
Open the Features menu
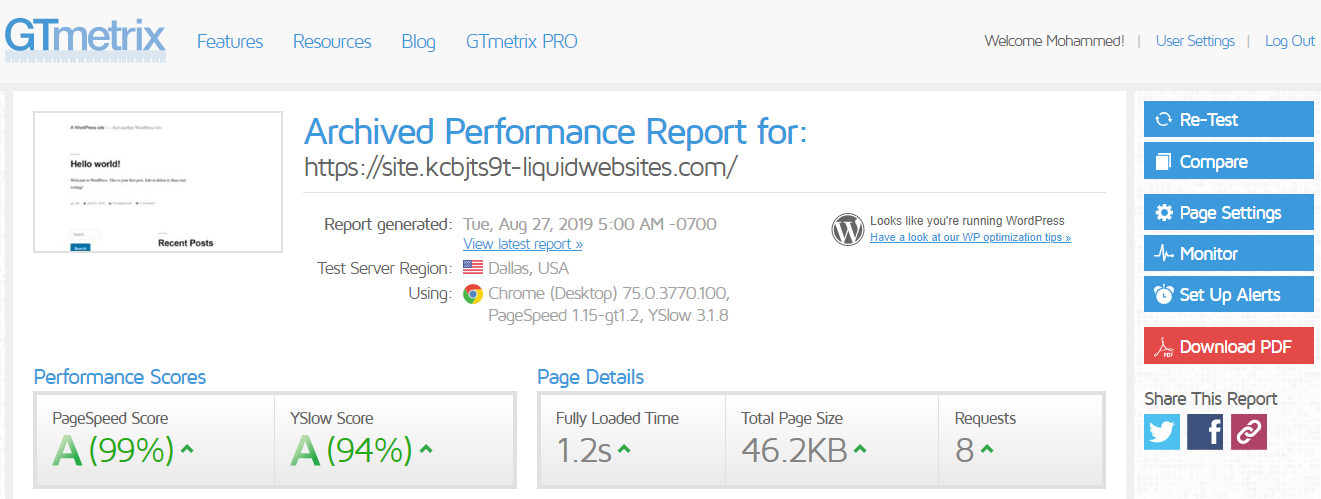(230, 41)
